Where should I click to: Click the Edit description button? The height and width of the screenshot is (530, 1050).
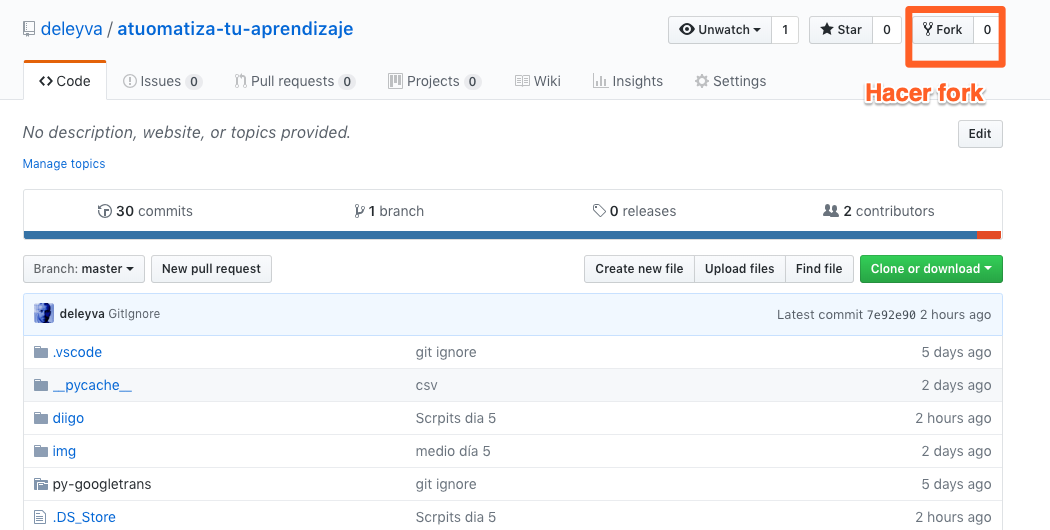[x=979, y=134]
